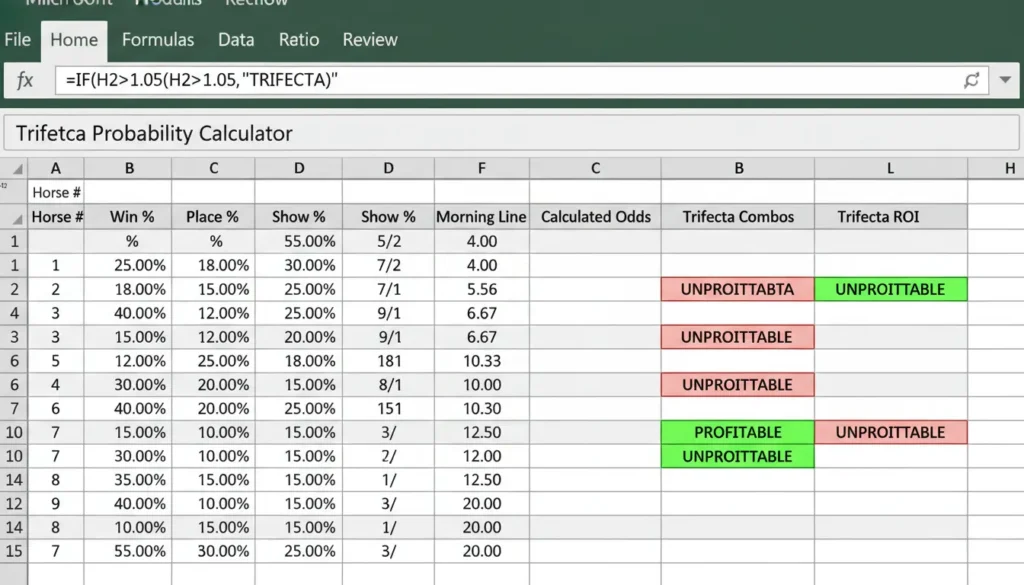Click the 30.00% Place cell

tap(213, 551)
